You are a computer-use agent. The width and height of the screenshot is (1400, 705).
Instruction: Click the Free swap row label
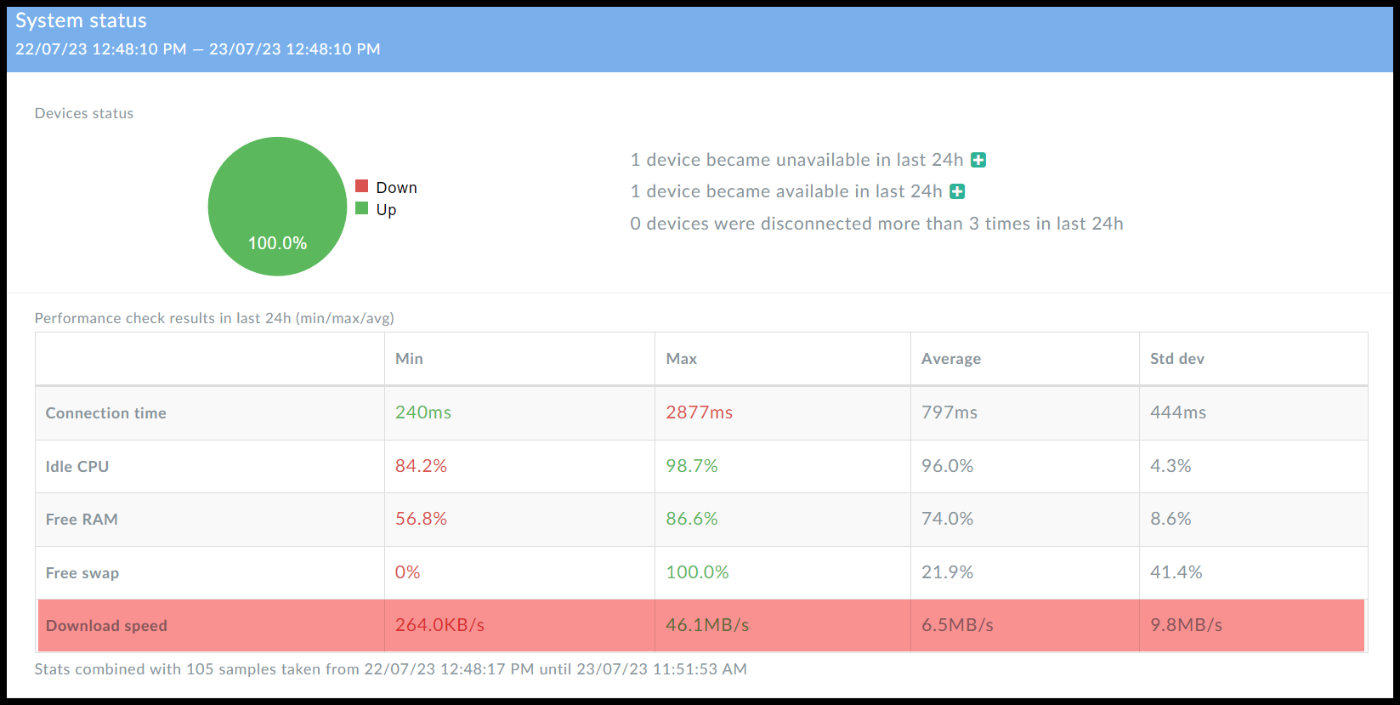(82, 573)
